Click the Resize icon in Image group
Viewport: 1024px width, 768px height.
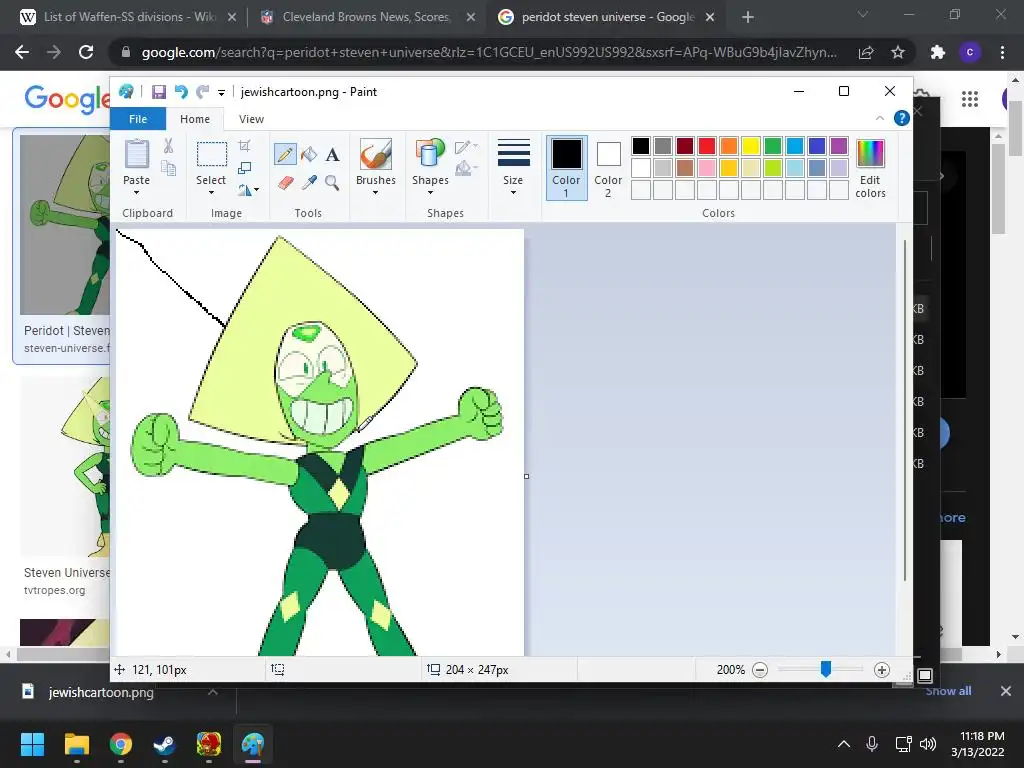click(244, 168)
